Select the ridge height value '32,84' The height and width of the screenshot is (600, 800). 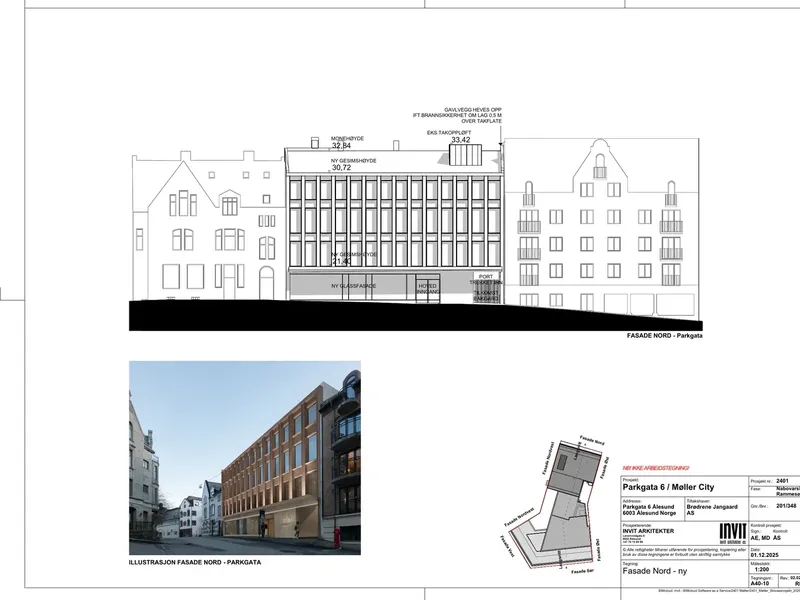tap(341, 145)
